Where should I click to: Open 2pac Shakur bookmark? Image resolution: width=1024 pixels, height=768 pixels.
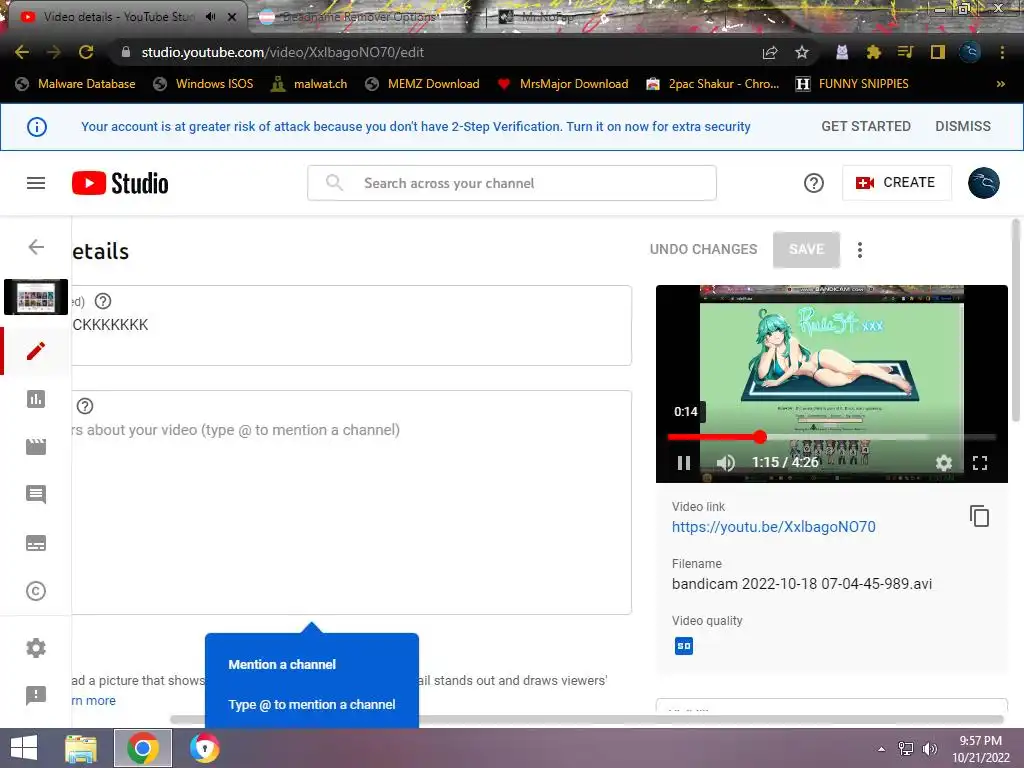712,84
